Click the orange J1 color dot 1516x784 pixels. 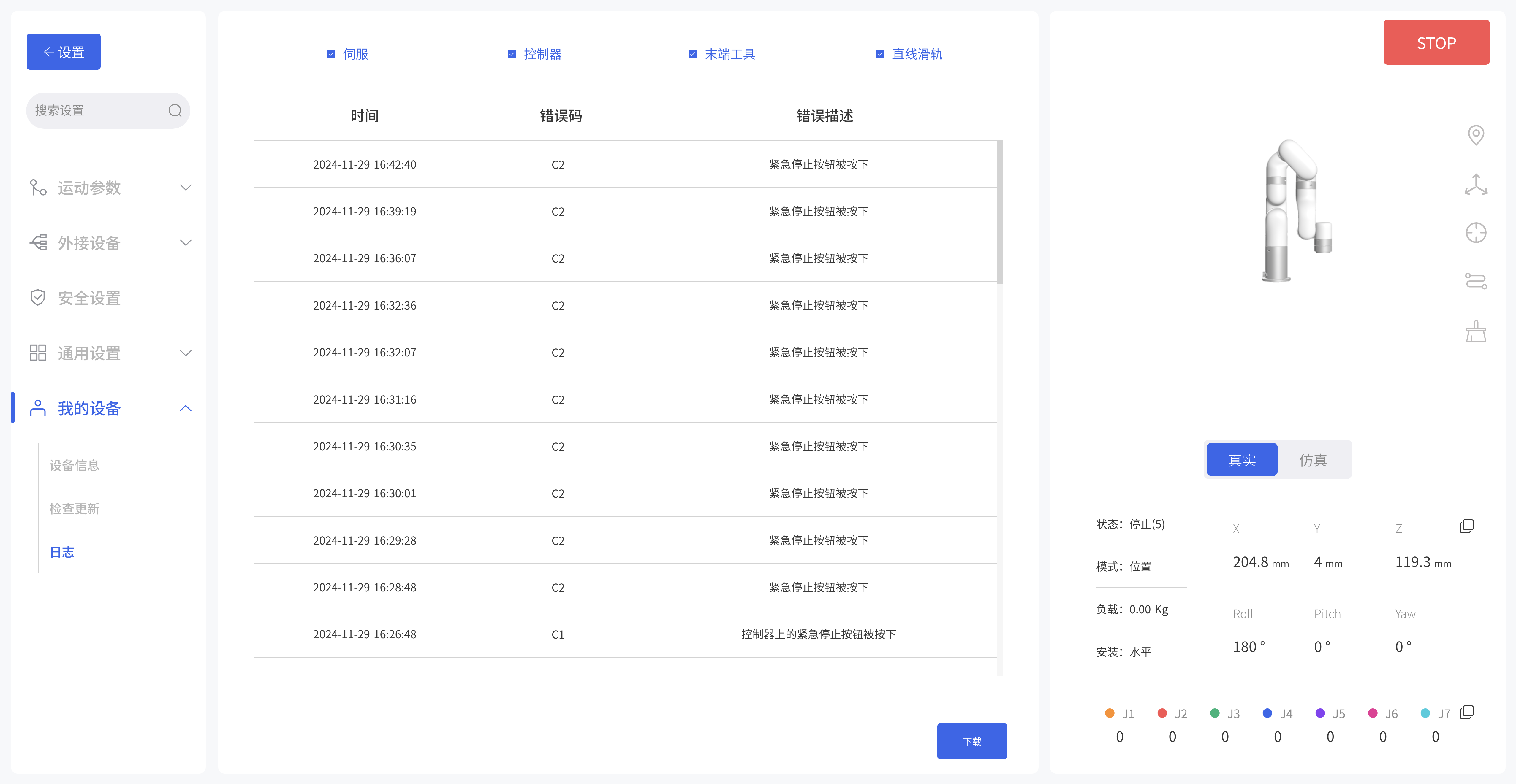(1109, 713)
